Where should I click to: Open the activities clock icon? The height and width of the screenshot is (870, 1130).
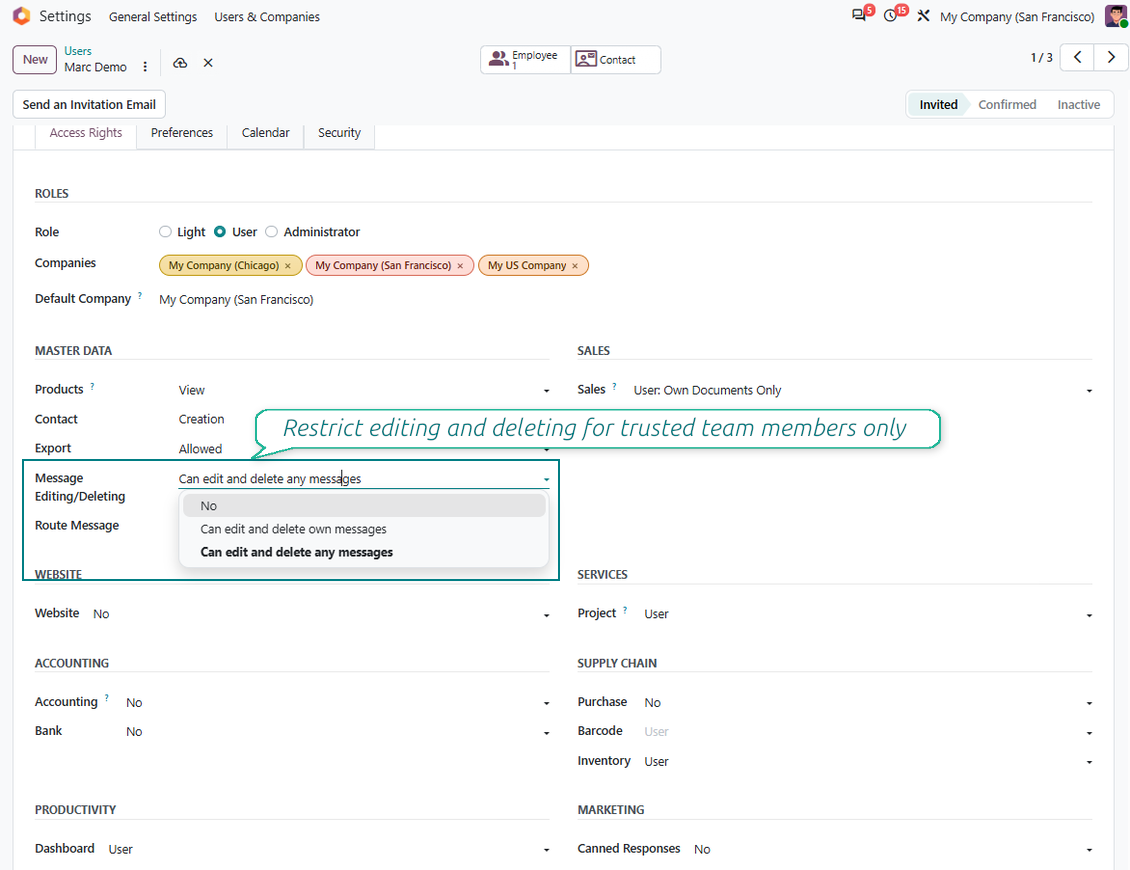pyautogui.click(x=891, y=15)
